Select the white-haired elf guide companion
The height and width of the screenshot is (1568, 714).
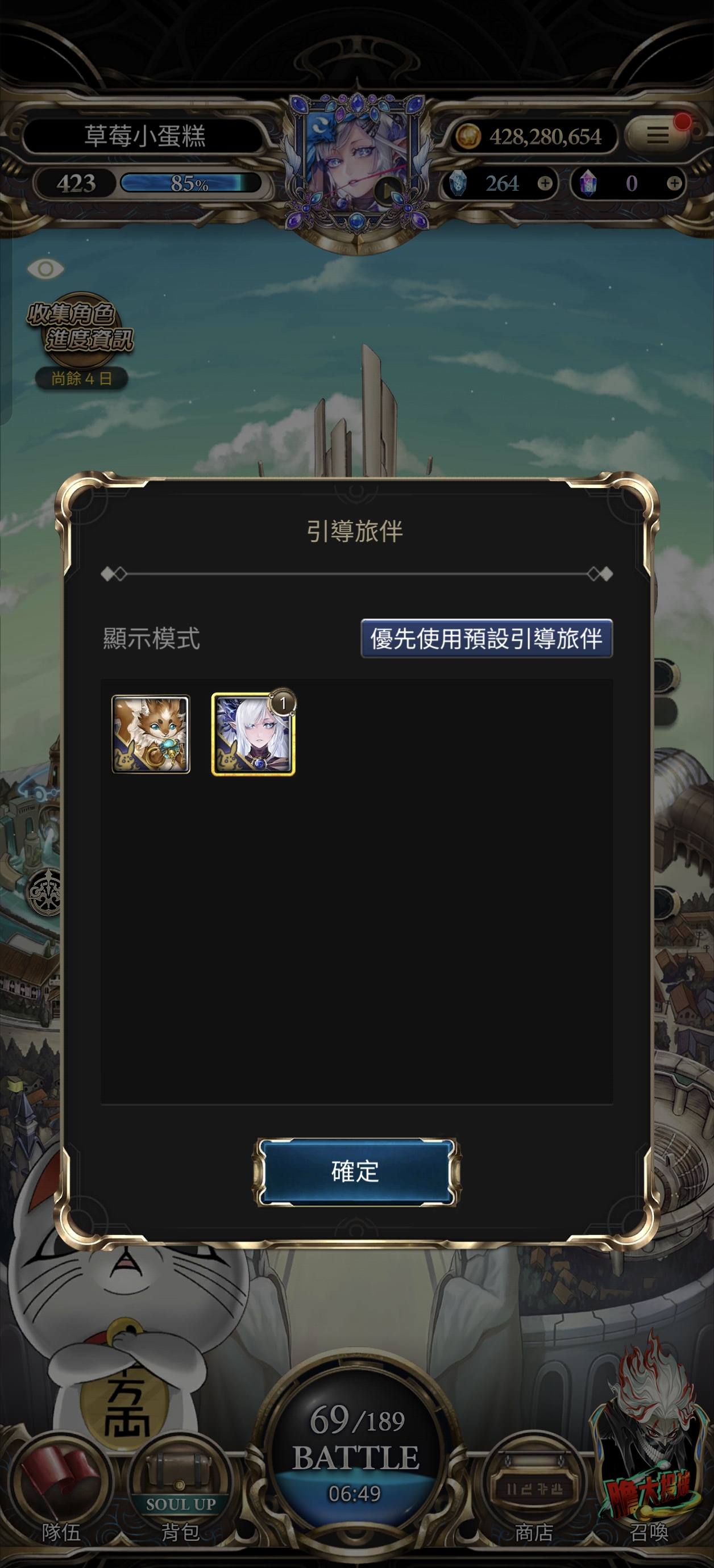click(254, 734)
